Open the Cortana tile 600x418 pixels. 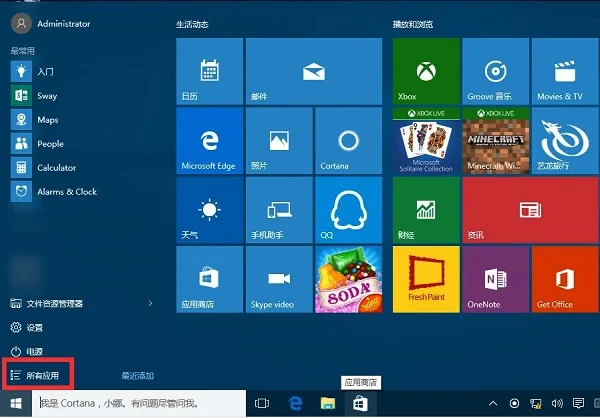click(x=348, y=140)
